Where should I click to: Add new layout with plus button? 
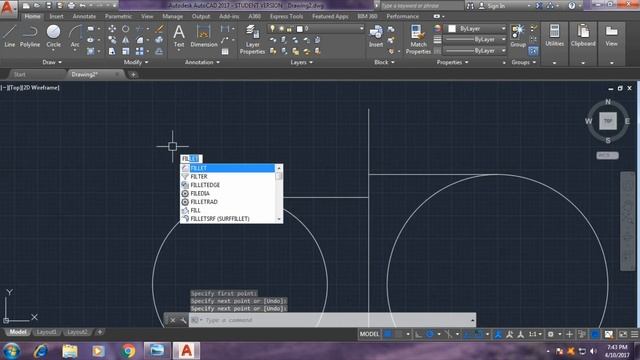pyautogui.click(x=100, y=332)
